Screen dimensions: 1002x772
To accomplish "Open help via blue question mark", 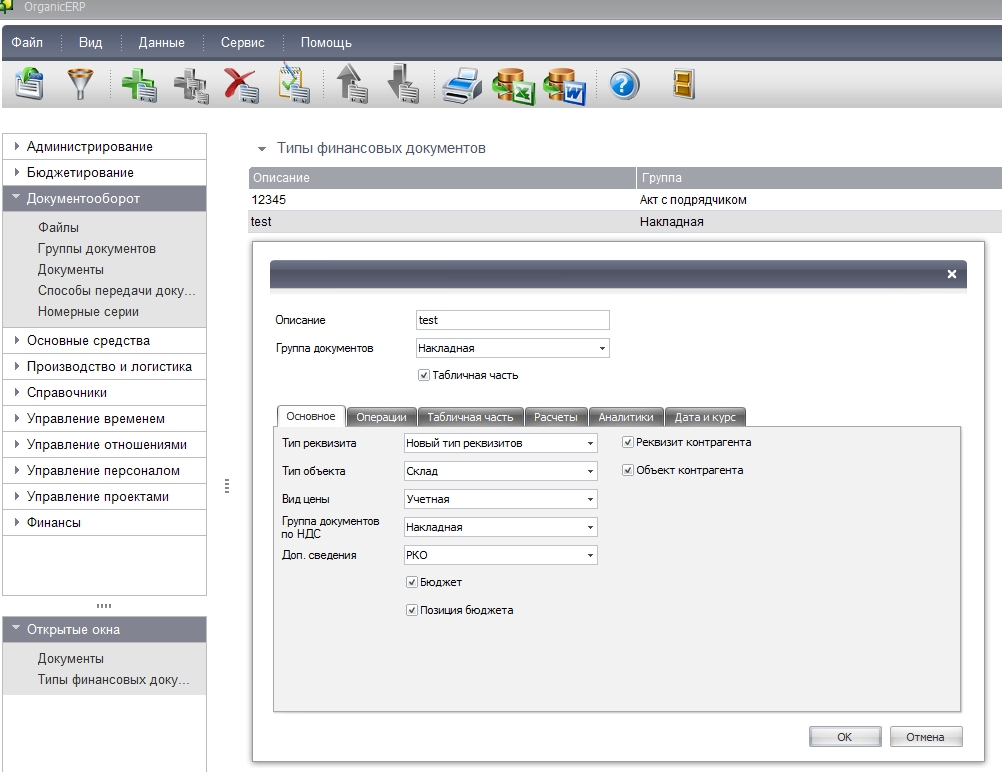I will click(624, 84).
